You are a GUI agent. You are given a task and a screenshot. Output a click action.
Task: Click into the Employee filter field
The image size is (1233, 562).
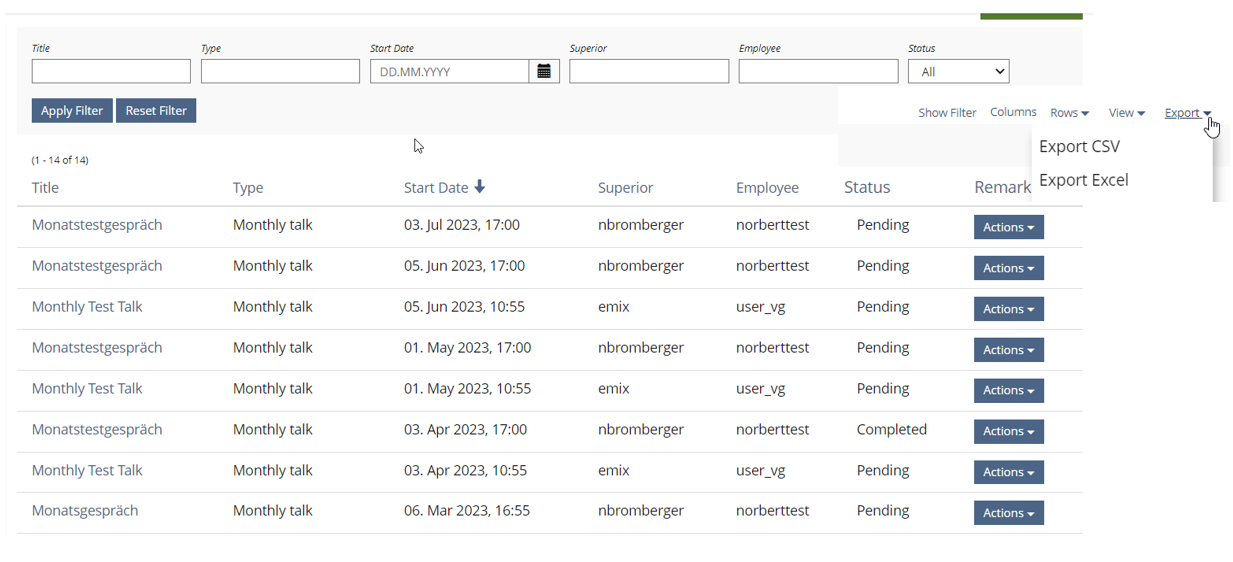click(x=818, y=71)
